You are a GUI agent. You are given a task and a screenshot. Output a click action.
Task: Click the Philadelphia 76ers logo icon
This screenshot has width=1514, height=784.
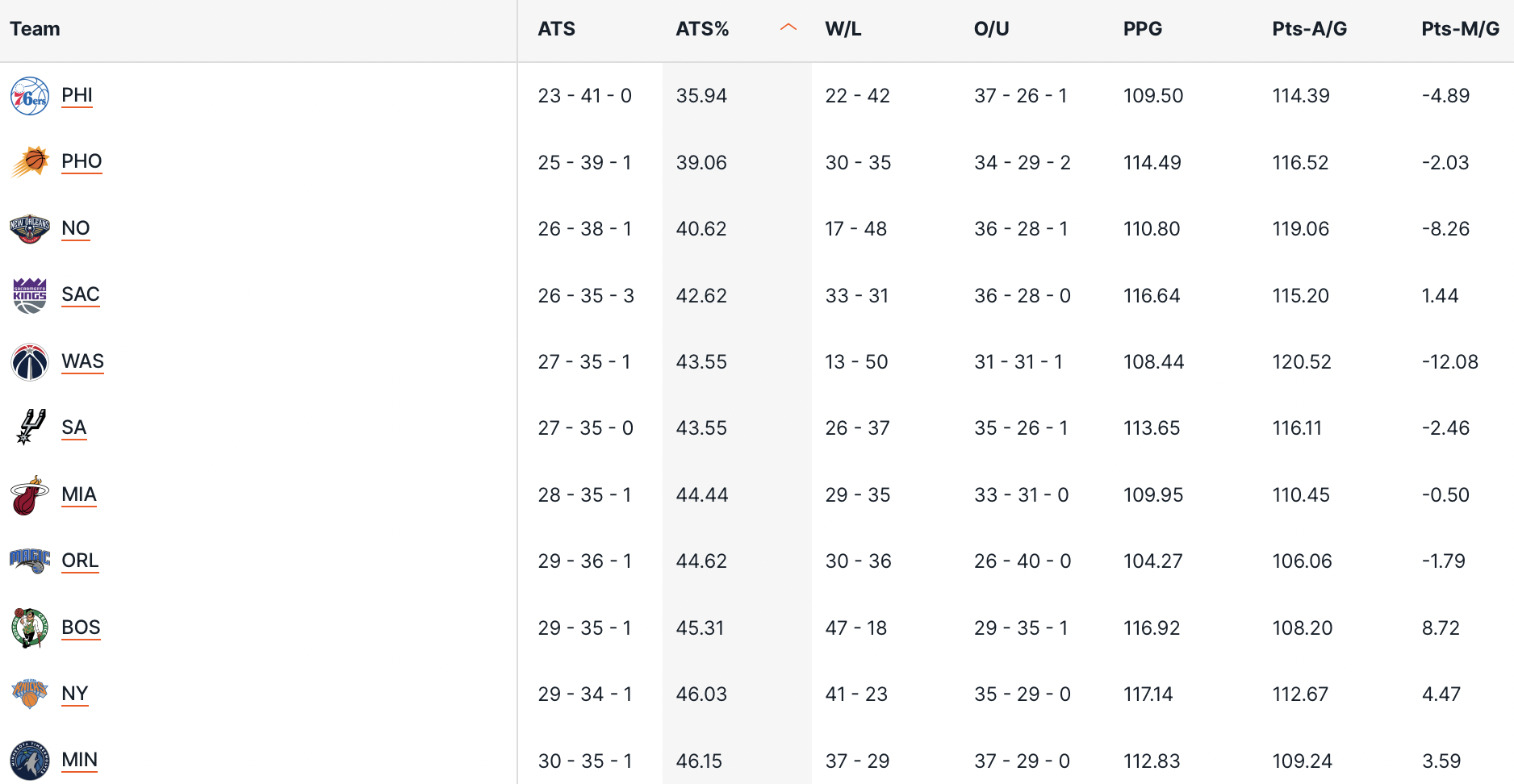tap(30, 96)
